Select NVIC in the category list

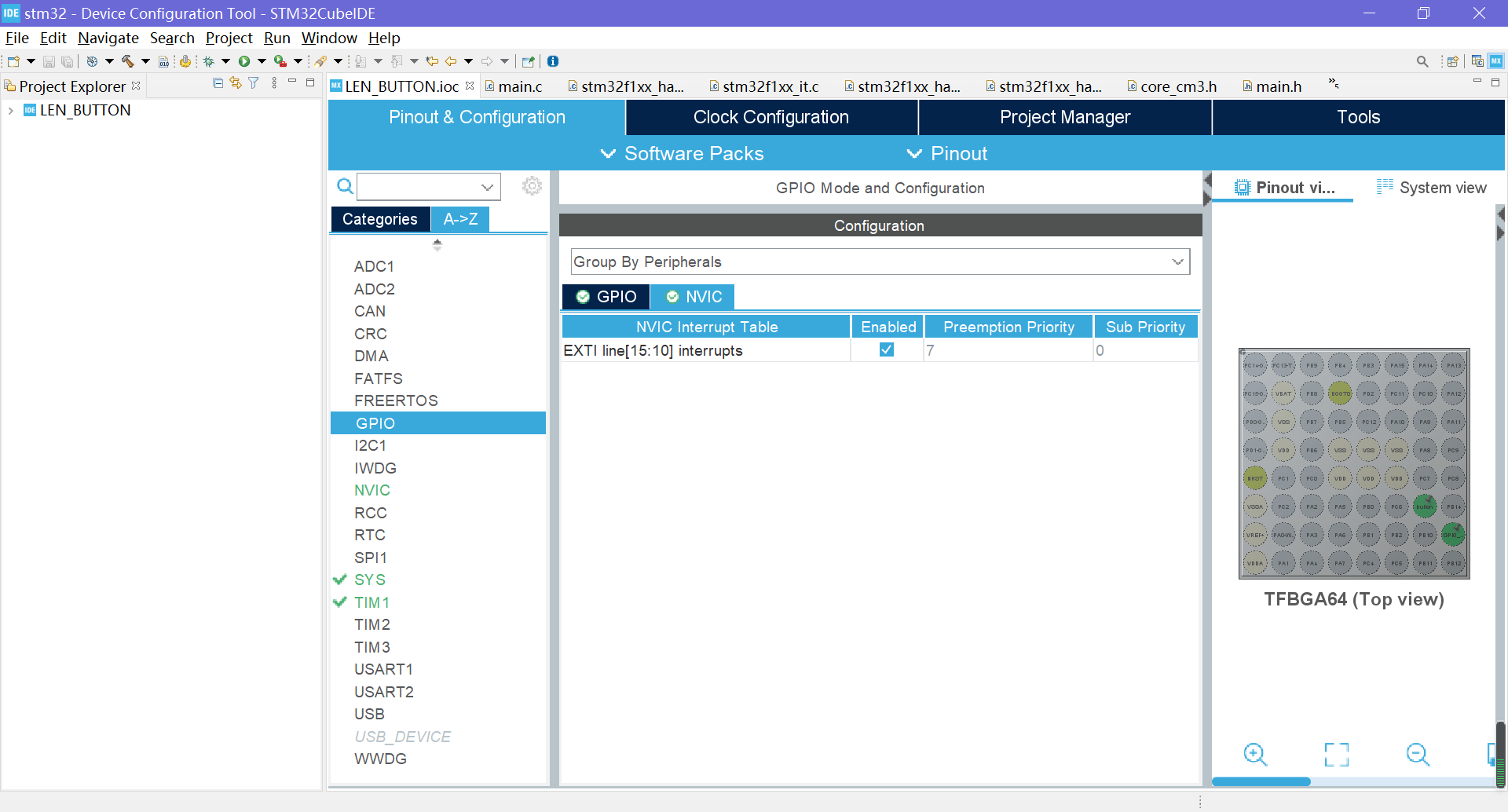click(x=372, y=490)
